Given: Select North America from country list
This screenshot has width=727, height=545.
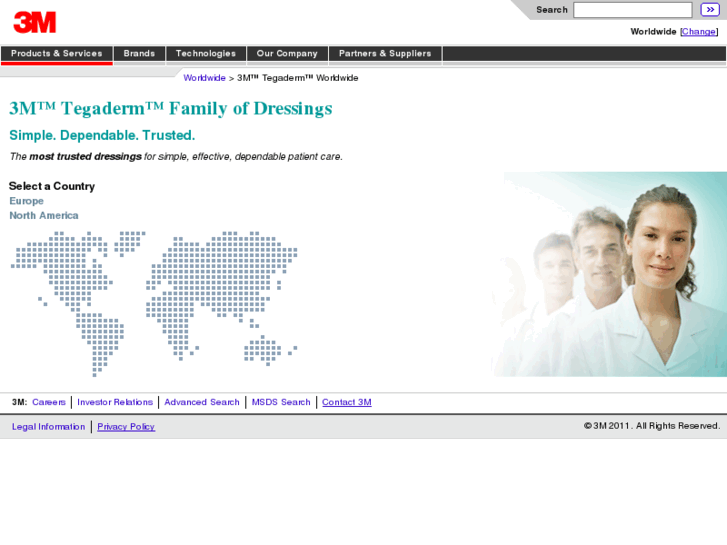Looking at the screenshot, I should click(x=44, y=216).
